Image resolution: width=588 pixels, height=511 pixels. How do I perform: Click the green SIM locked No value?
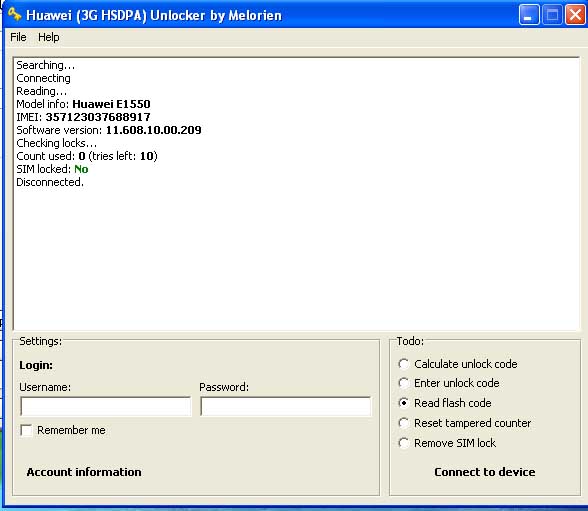(81, 169)
